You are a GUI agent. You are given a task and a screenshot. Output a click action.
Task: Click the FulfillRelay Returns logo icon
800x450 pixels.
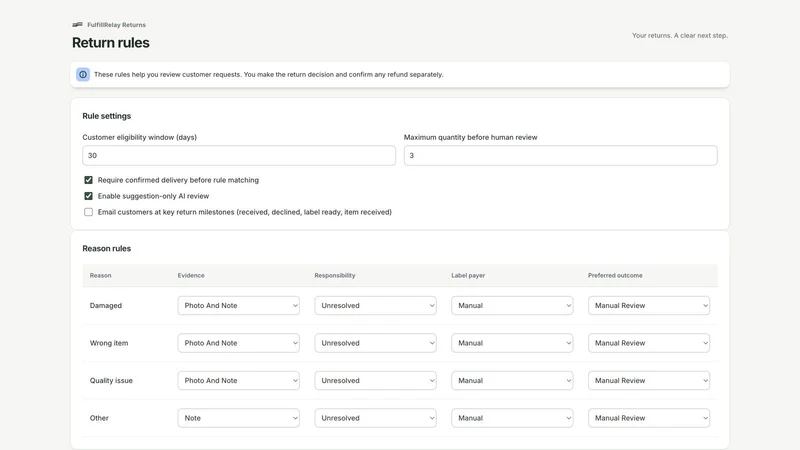point(77,24)
